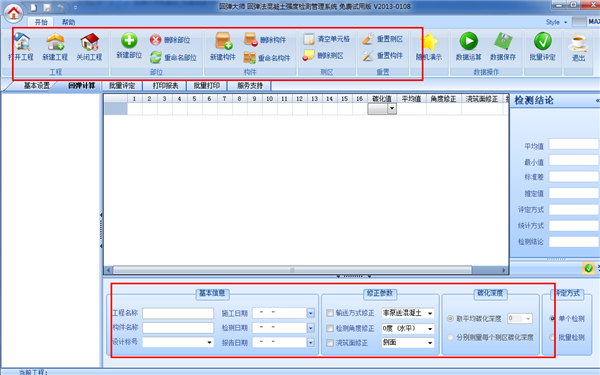600x375 pixels.
Task: Click the 重命名构件 icon
Action: tap(250, 58)
